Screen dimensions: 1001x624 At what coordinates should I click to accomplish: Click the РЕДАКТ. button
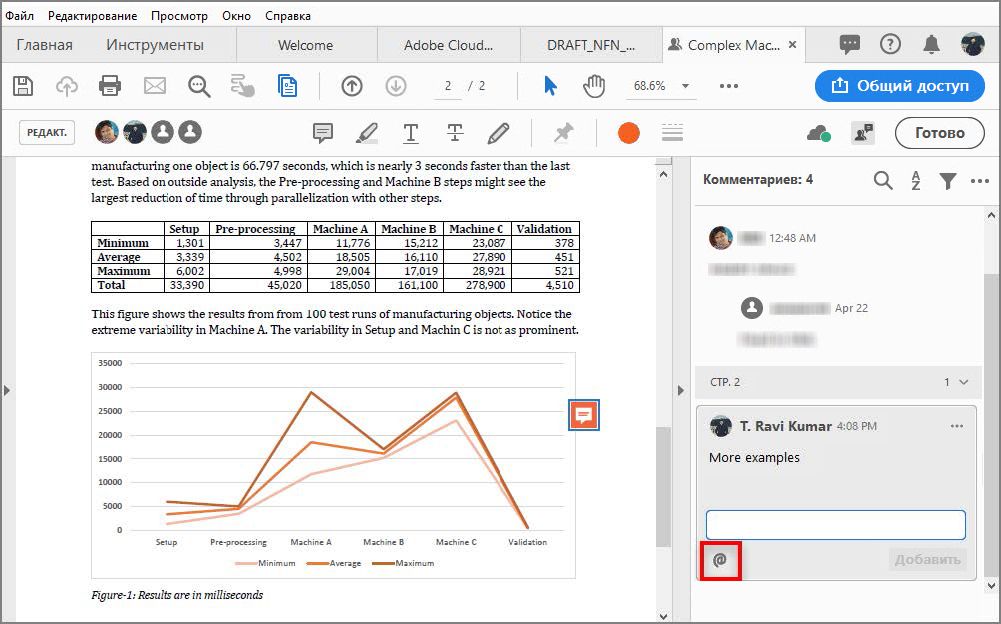coord(47,133)
